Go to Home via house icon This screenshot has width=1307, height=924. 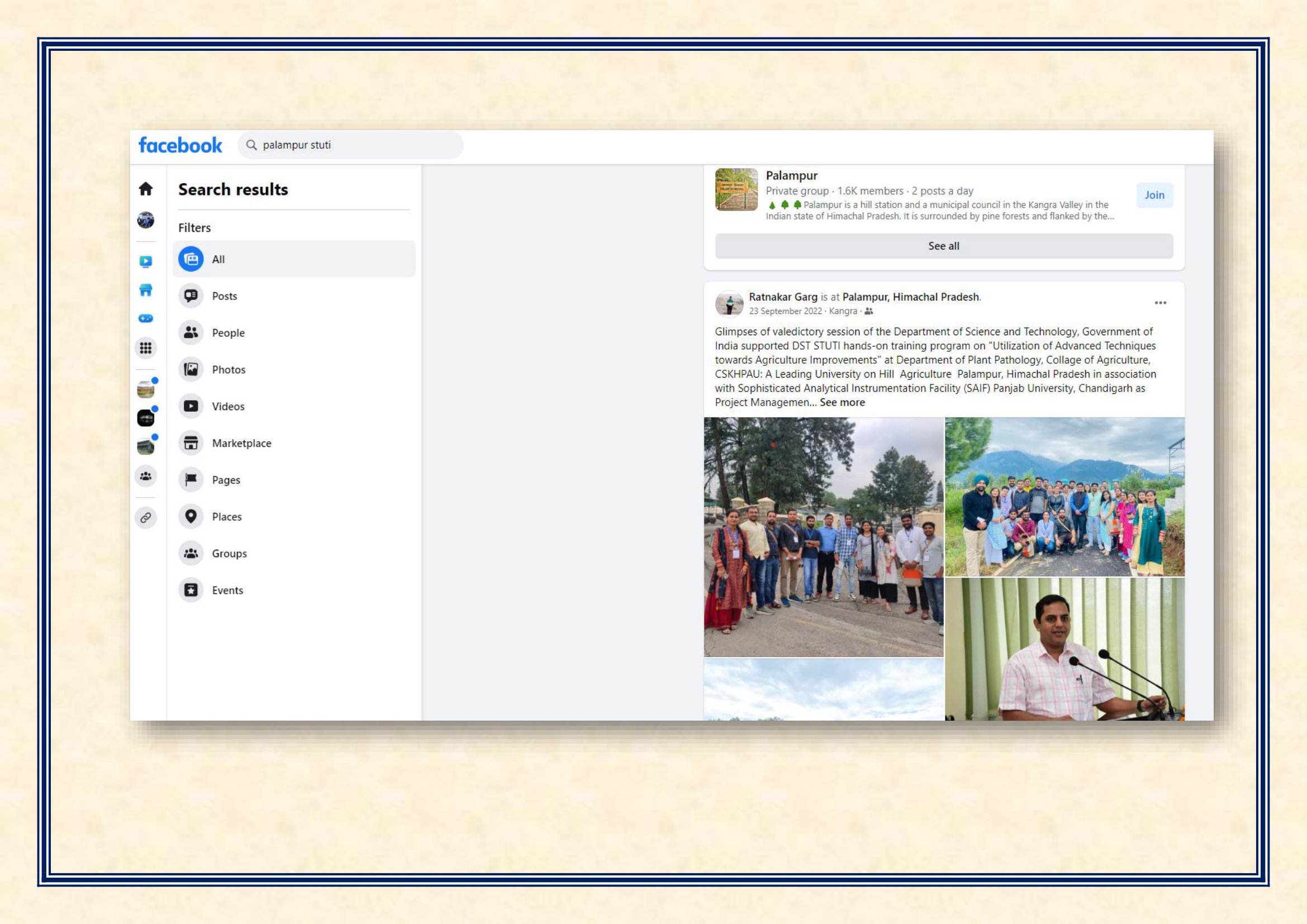[x=146, y=188]
